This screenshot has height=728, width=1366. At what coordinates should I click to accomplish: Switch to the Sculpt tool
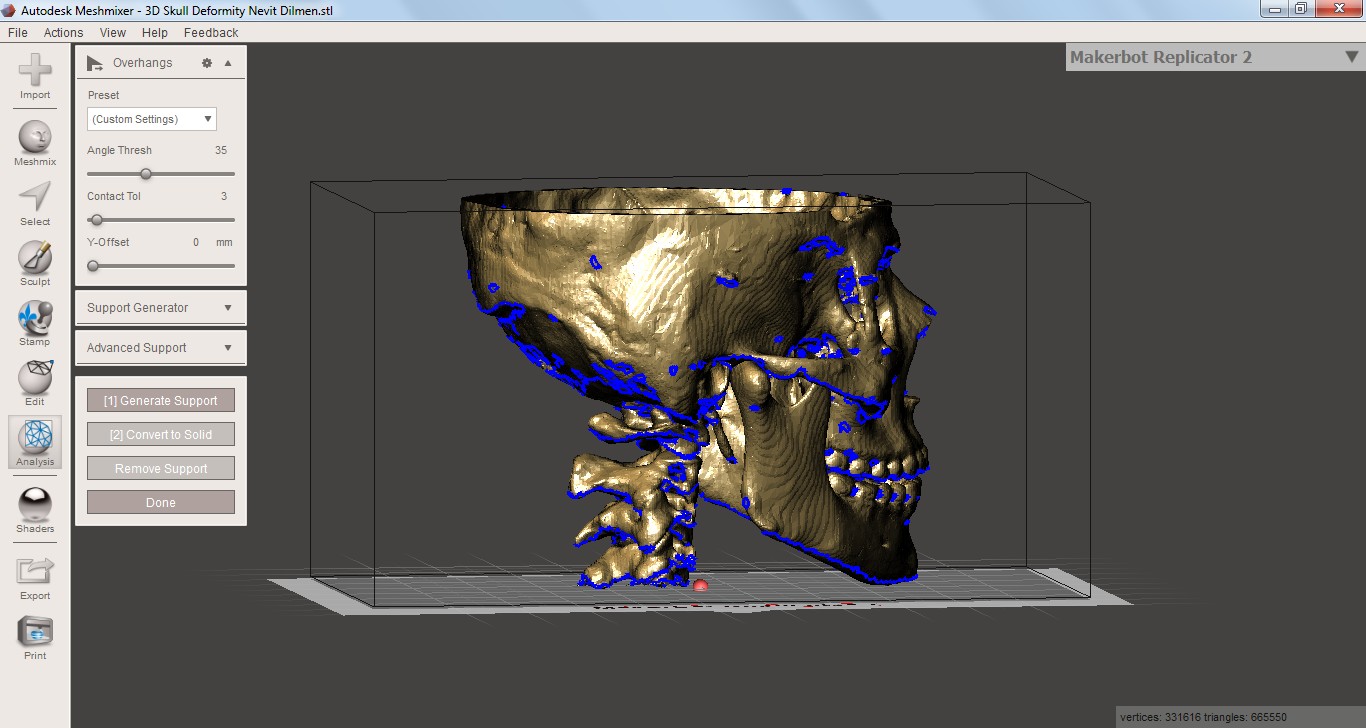pos(34,260)
